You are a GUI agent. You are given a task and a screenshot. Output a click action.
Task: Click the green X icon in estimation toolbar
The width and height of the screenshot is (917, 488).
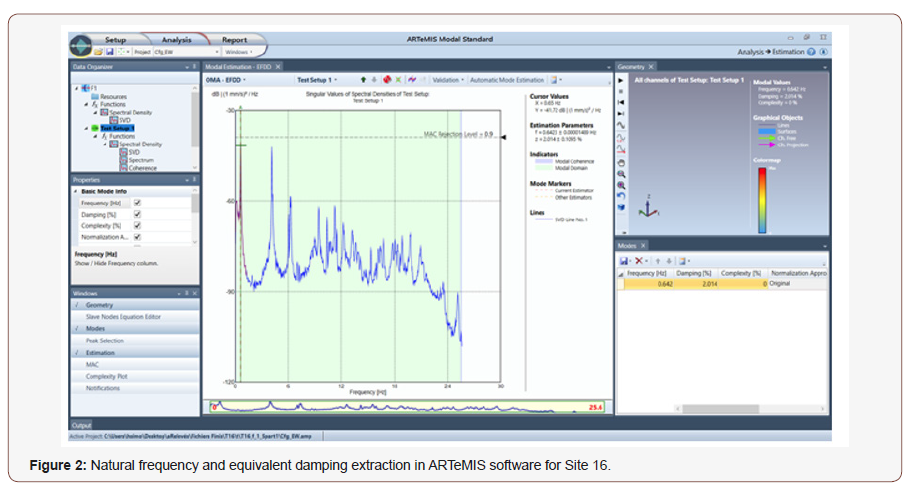coord(398,79)
